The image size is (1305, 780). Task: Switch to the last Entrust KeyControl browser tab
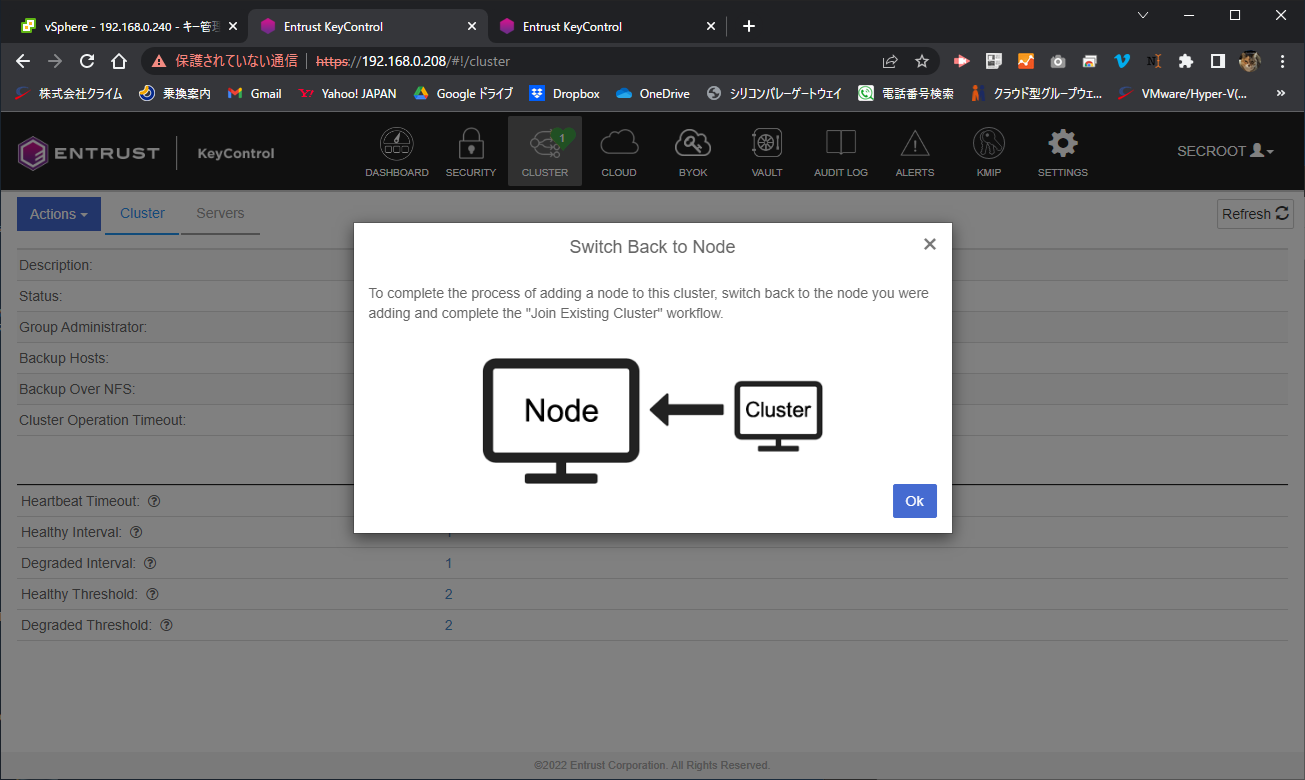point(608,27)
